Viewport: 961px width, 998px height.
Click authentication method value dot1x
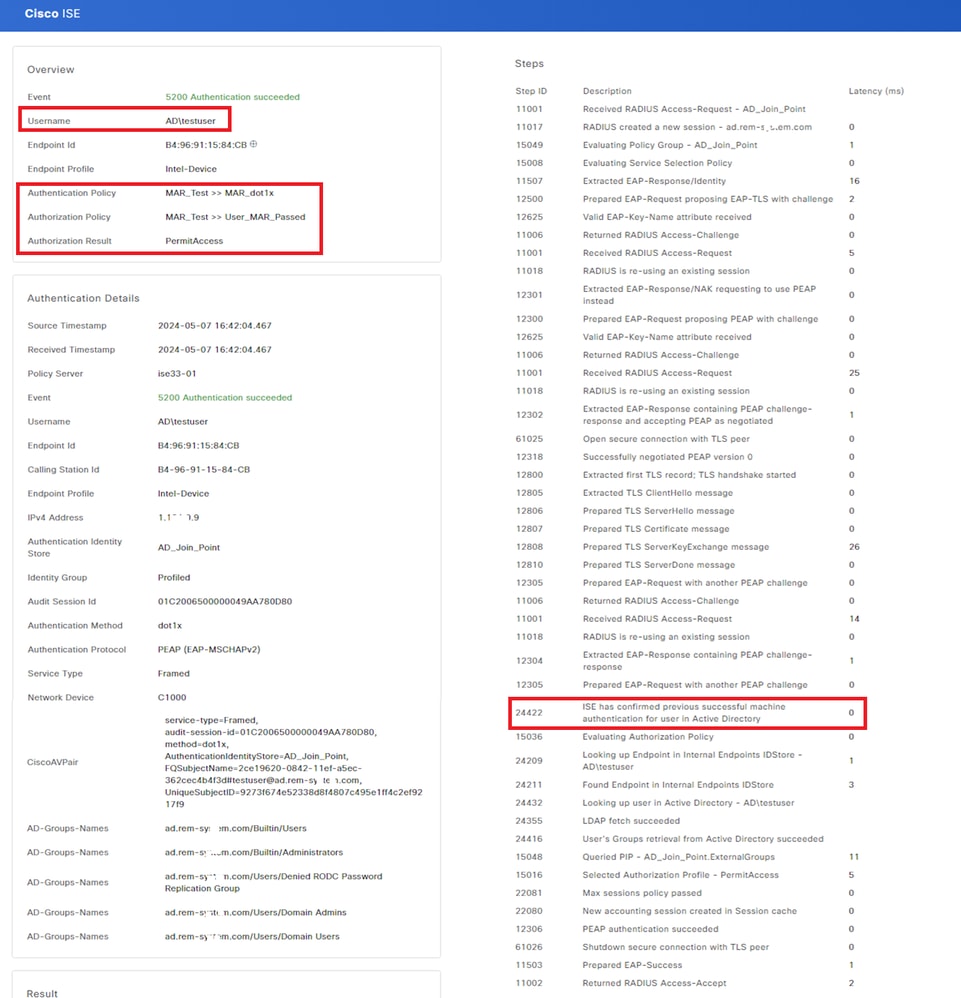click(170, 626)
